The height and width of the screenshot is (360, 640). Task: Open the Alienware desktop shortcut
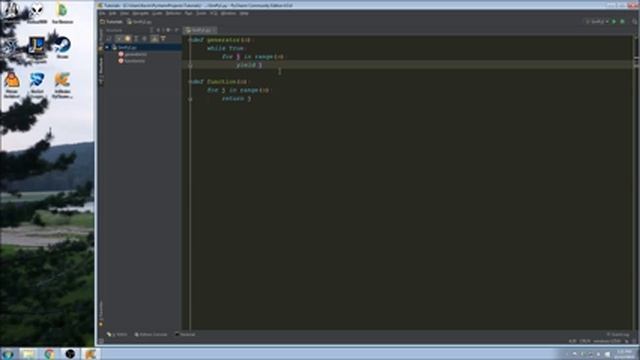coord(36,13)
